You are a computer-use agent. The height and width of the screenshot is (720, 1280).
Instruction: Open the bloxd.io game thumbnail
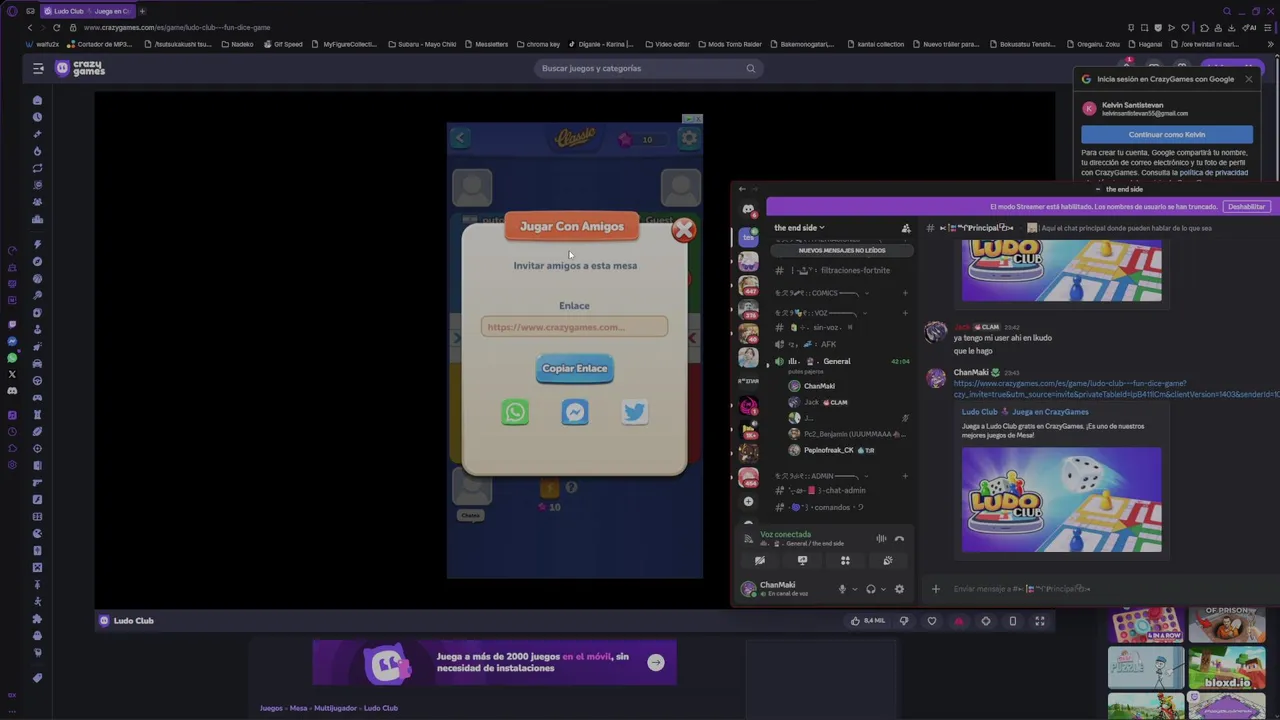1227,667
